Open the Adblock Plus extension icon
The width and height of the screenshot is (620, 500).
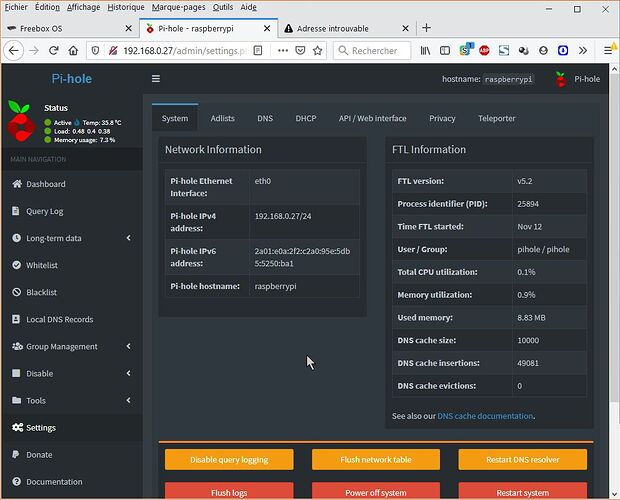(484, 51)
